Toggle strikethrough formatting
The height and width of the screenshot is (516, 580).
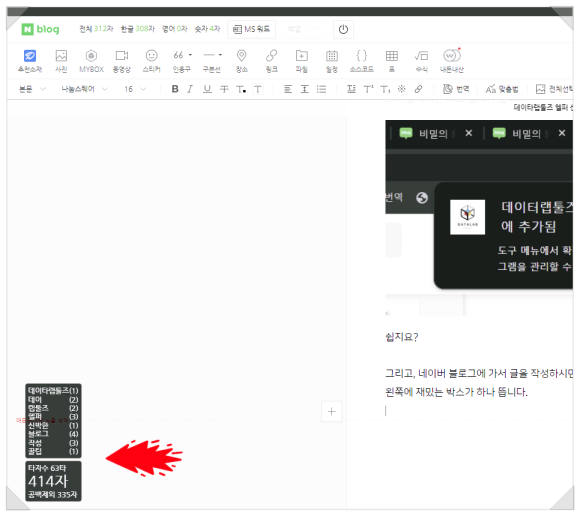click(x=224, y=89)
